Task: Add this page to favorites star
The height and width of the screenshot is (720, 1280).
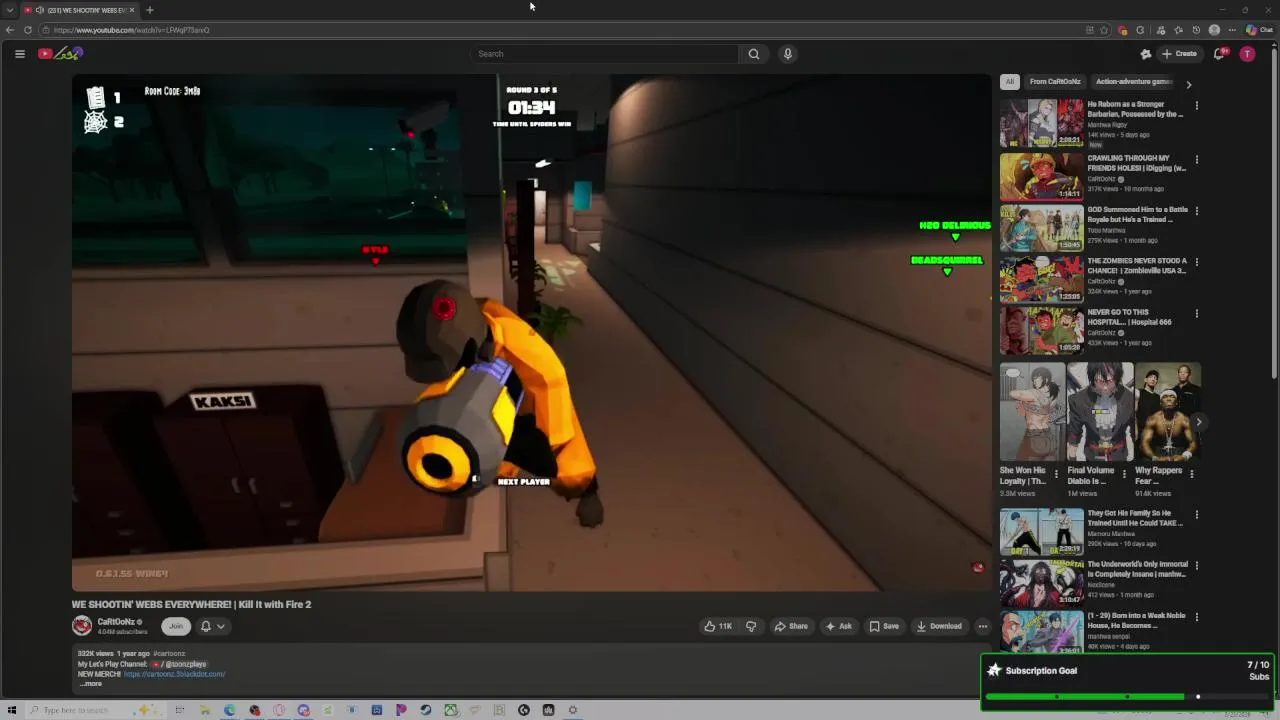Action: coord(1104,30)
